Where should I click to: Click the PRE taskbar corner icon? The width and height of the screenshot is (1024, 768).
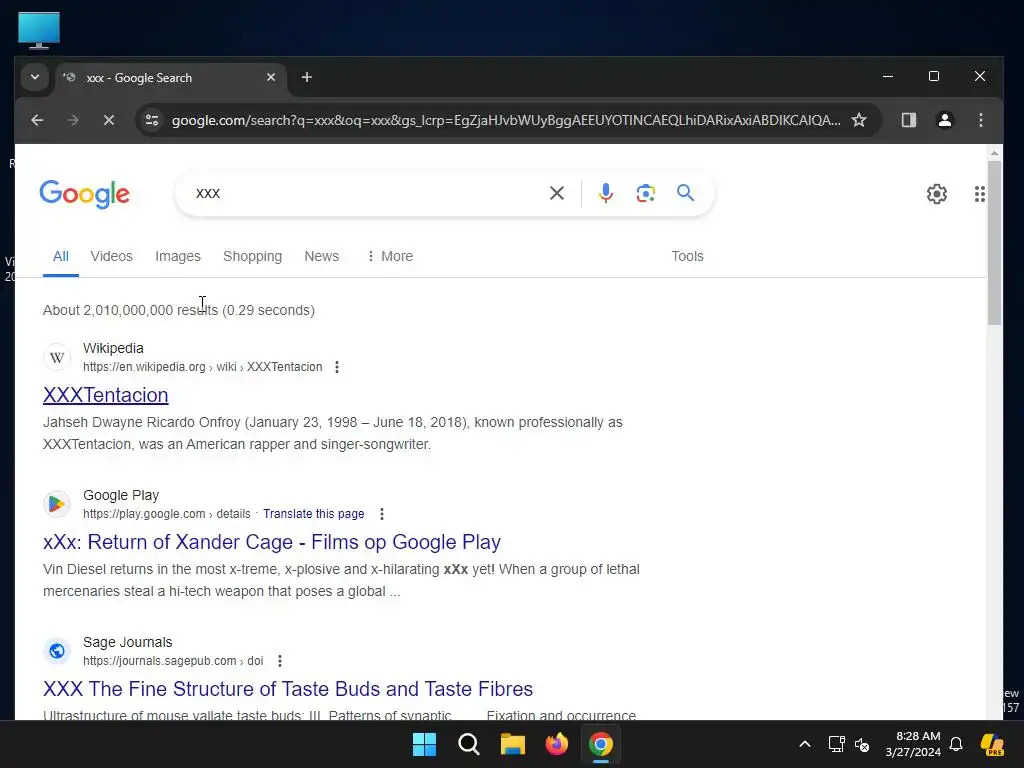(x=992, y=744)
